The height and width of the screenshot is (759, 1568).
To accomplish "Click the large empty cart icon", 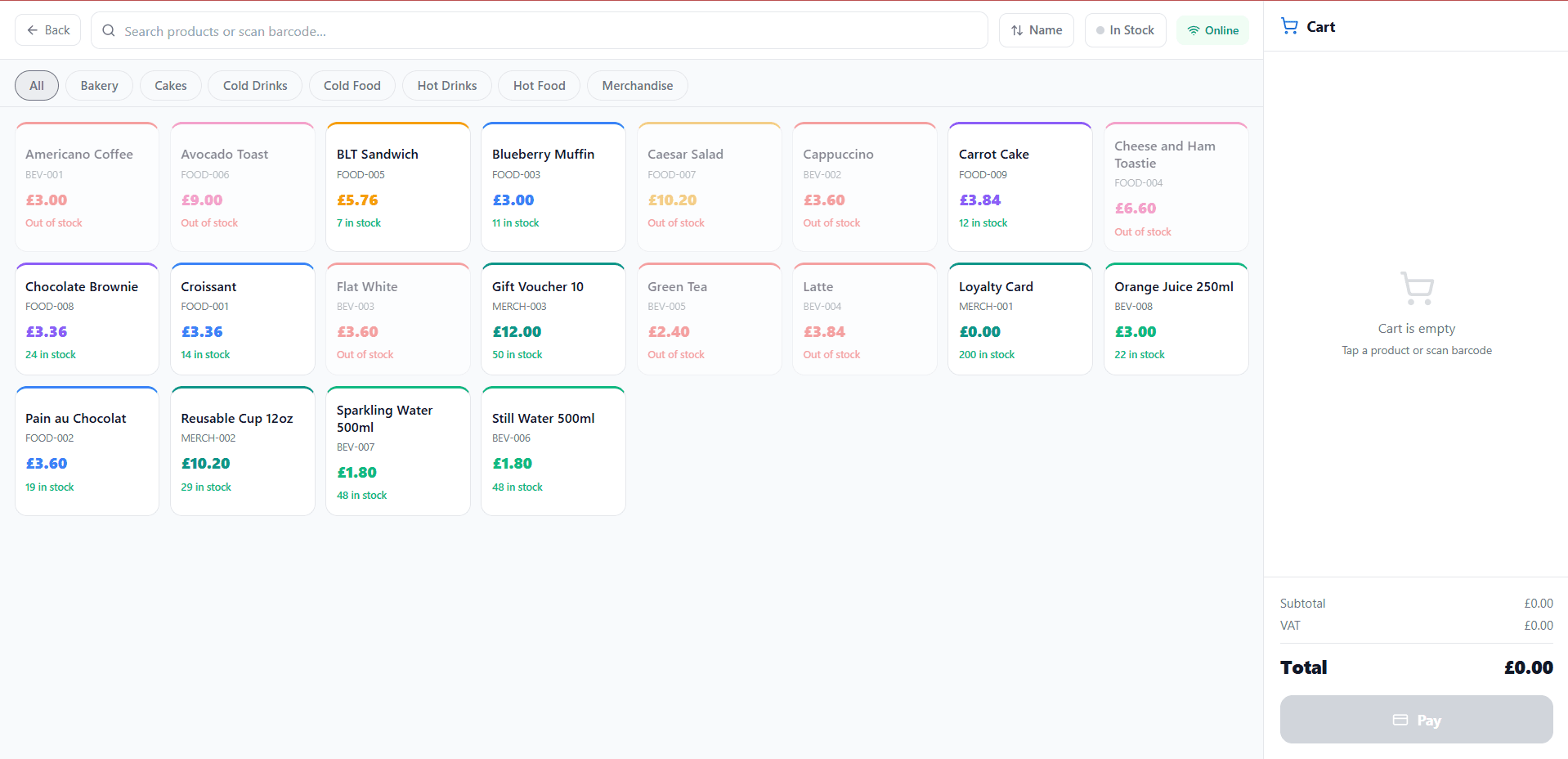I will coord(1417,288).
